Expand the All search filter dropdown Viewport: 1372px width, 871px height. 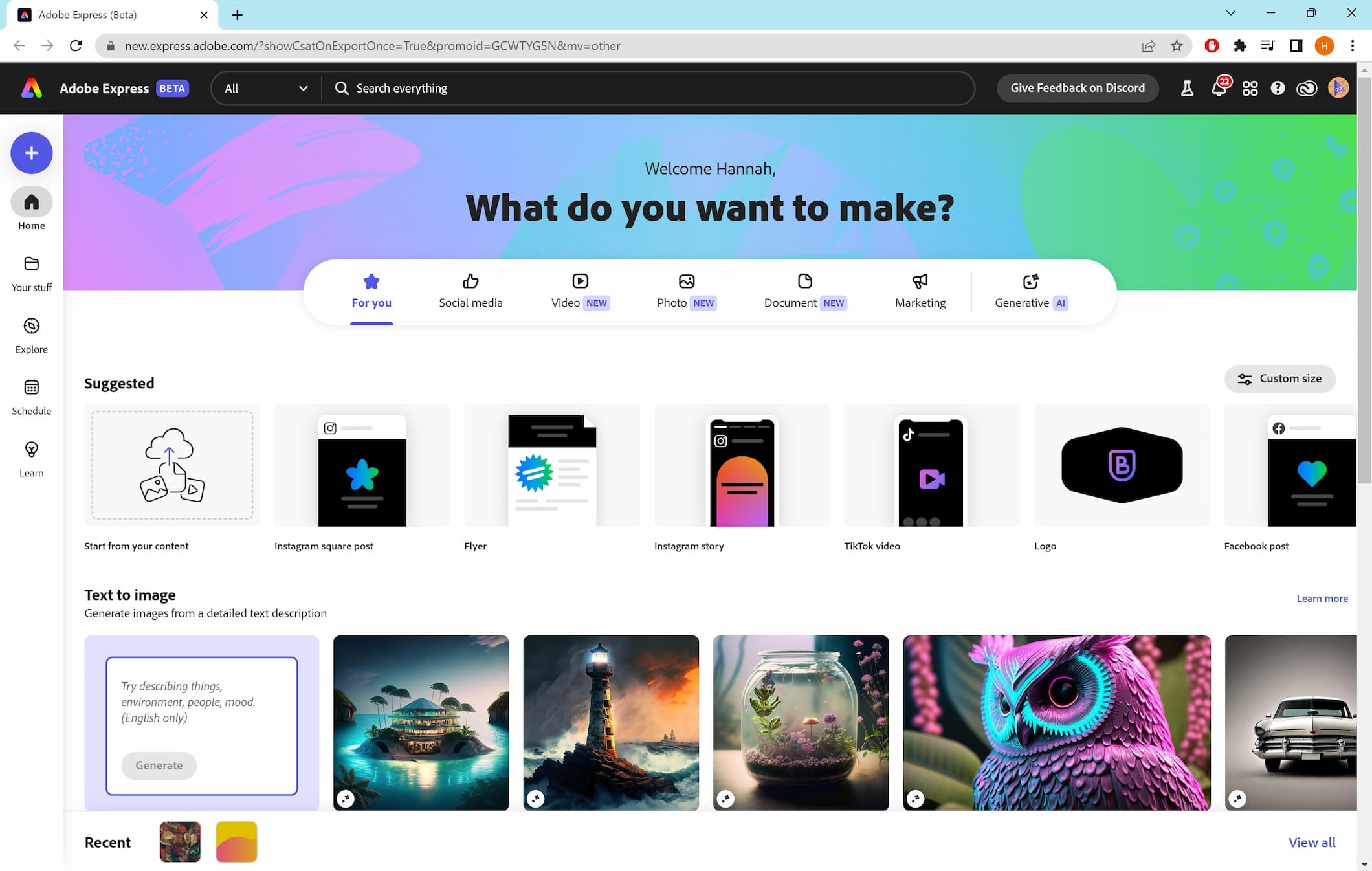(266, 88)
